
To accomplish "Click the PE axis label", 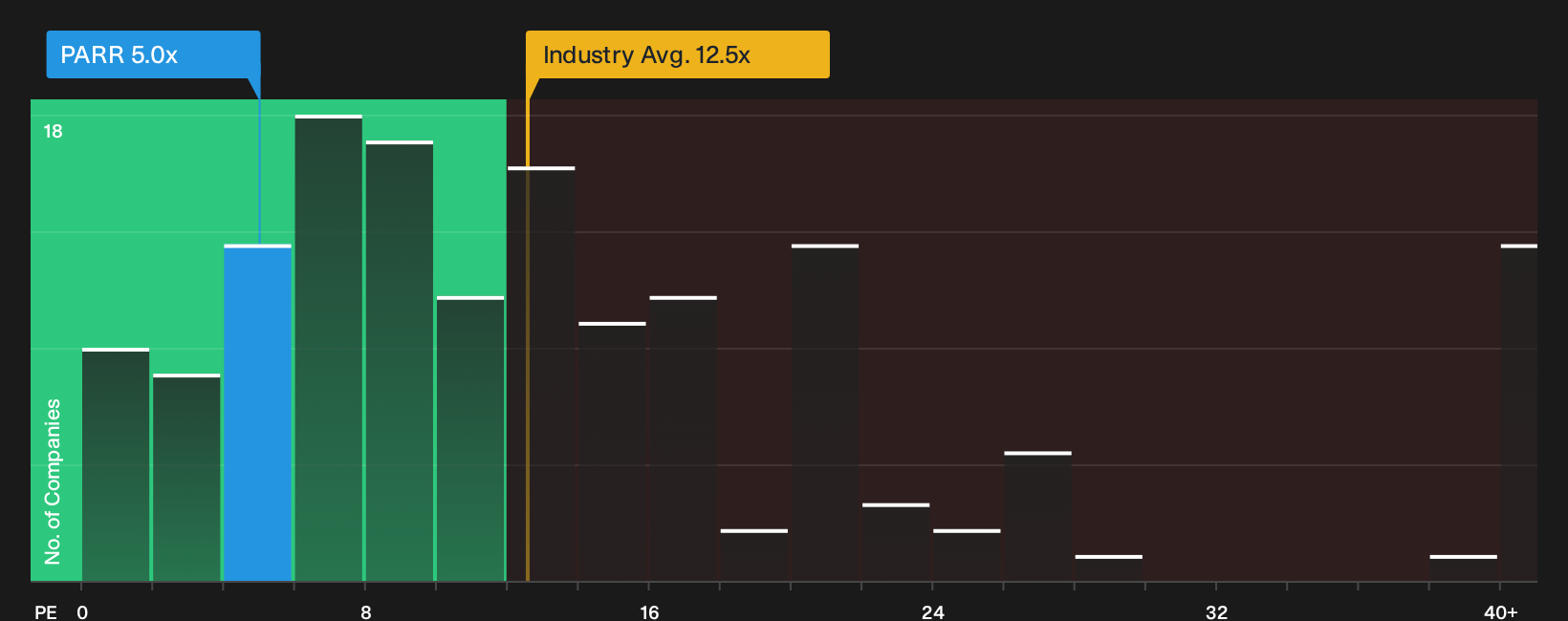I will pos(46,611).
